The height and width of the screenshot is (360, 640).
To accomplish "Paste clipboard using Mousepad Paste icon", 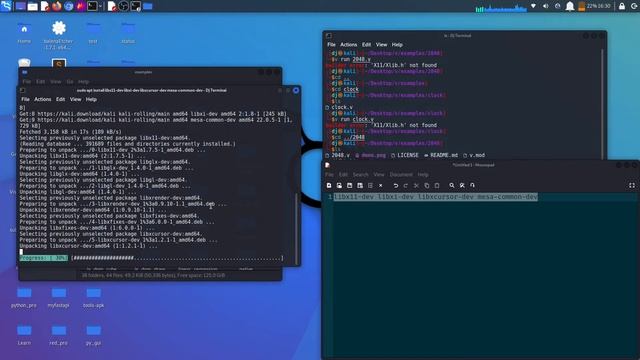I will (x=437, y=185).
